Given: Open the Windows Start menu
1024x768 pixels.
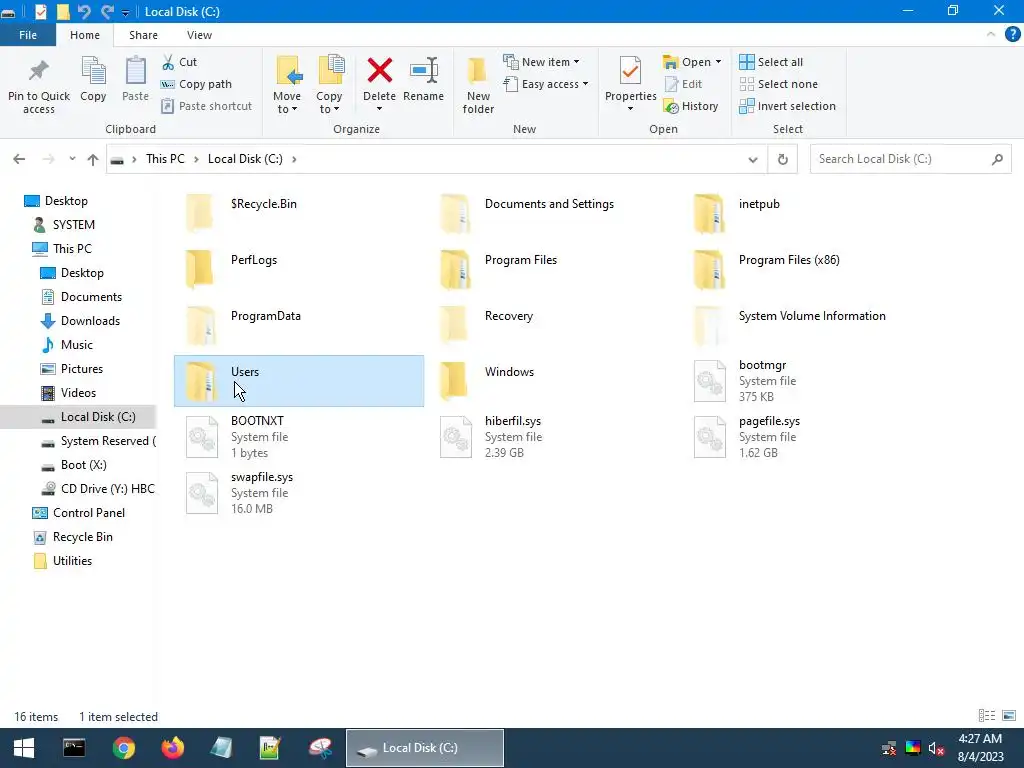Looking at the screenshot, I should (24, 748).
